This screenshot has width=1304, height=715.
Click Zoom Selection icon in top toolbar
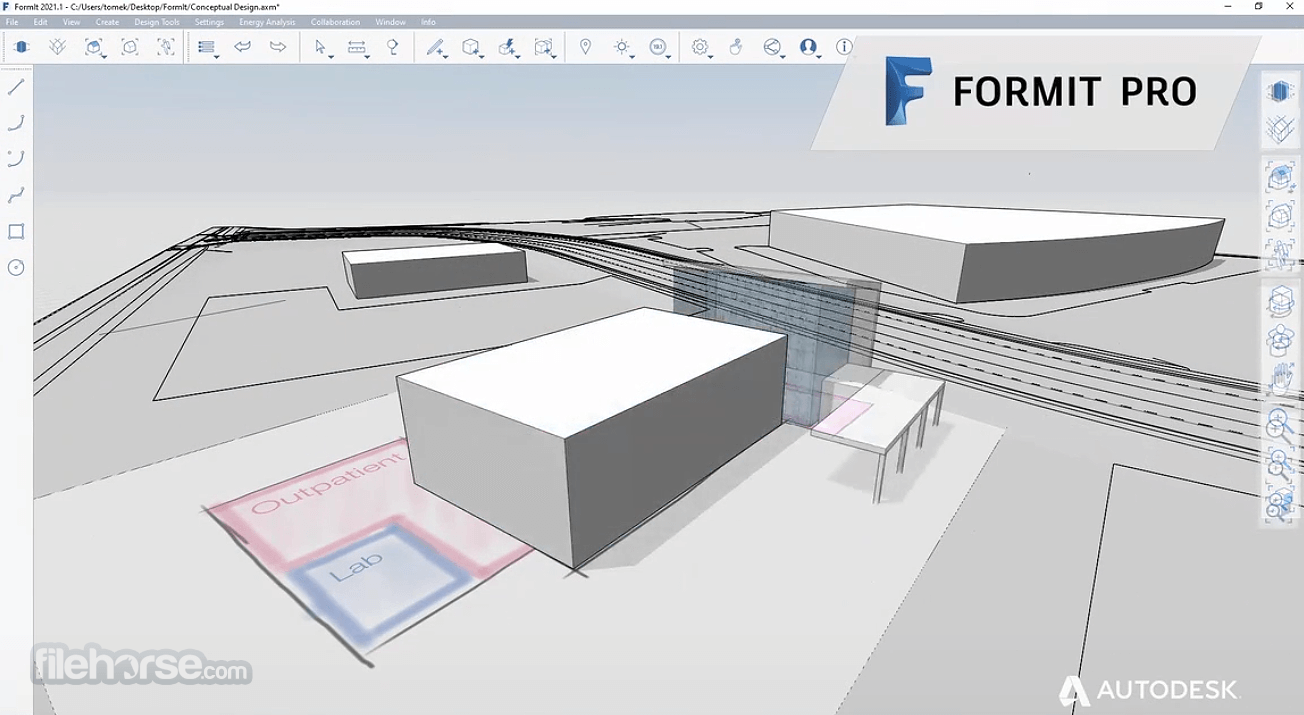pos(130,47)
